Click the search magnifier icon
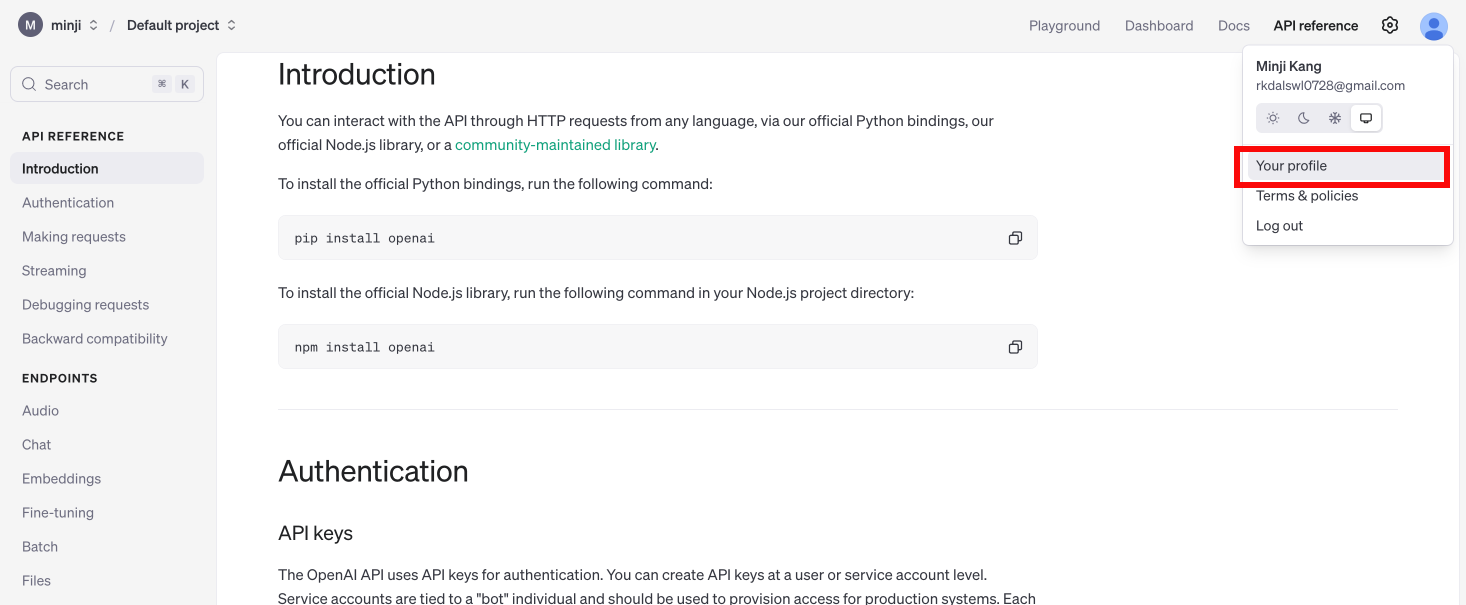Image resolution: width=1466 pixels, height=605 pixels. point(29,85)
